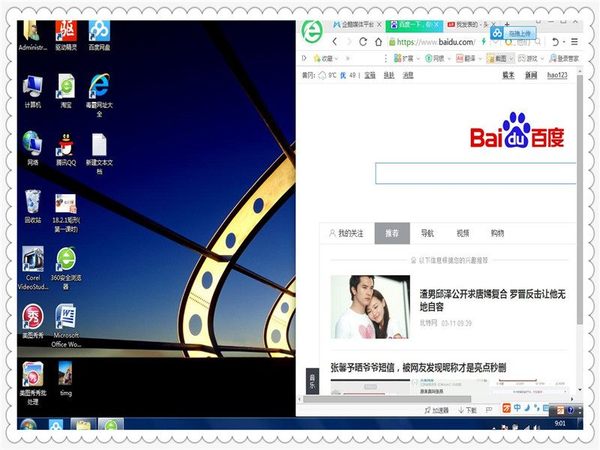The height and width of the screenshot is (450, 600).
Task: Click the 音乐 side tab
Action: [x=312, y=381]
